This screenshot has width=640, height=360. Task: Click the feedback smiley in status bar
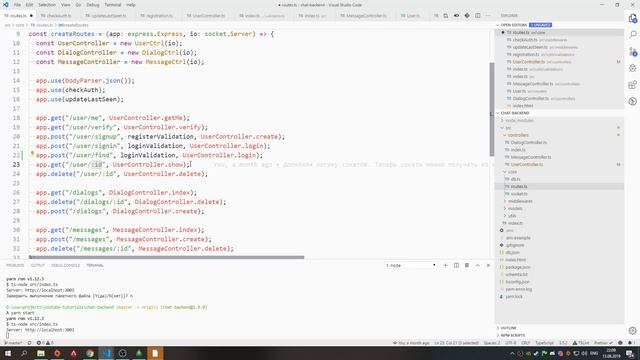point(620,343)
